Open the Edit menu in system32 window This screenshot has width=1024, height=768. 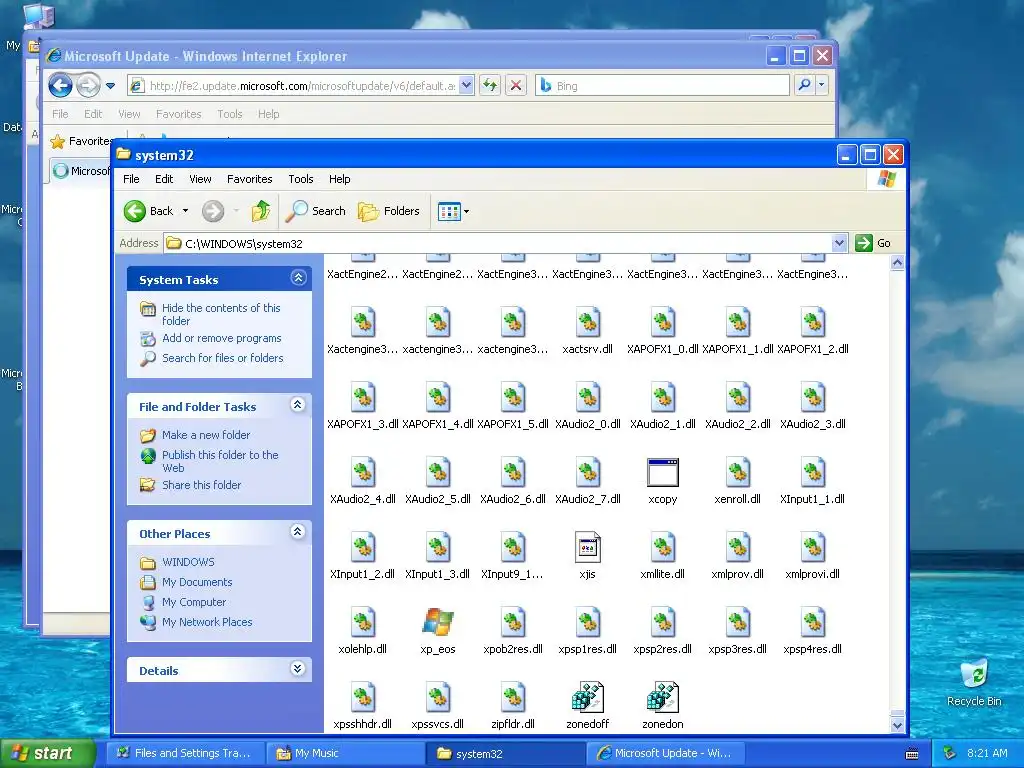[x=164, y=179]
